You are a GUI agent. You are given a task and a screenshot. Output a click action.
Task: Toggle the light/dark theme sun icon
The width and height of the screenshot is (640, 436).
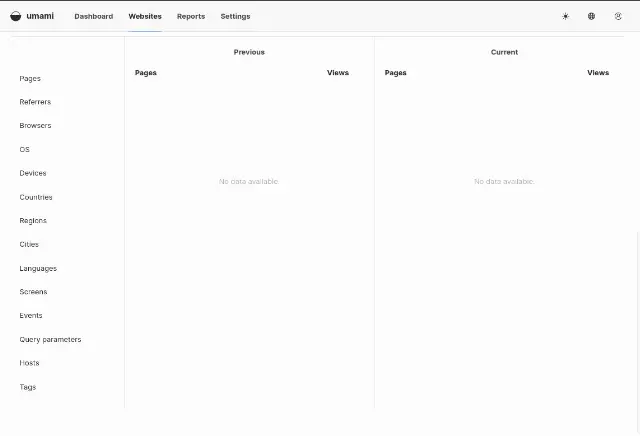point(565,16)
